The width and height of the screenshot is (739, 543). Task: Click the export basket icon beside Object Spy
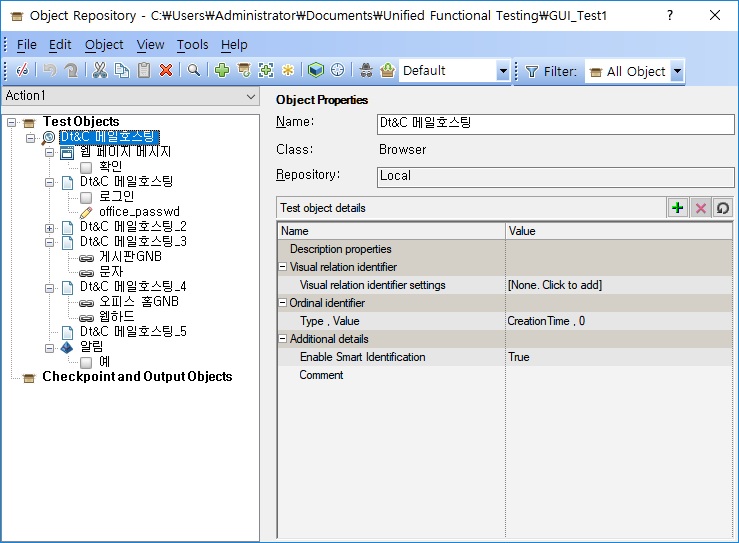click(x=387, y=71)
